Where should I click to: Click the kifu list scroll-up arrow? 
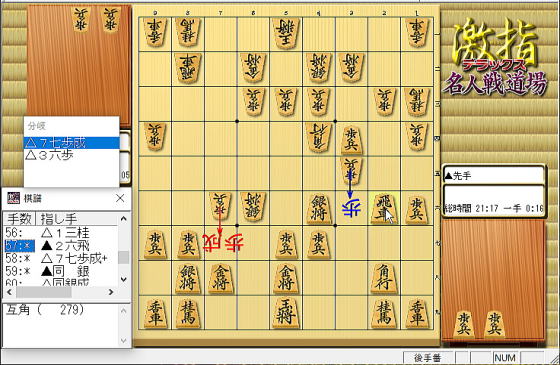click(124, 218)
